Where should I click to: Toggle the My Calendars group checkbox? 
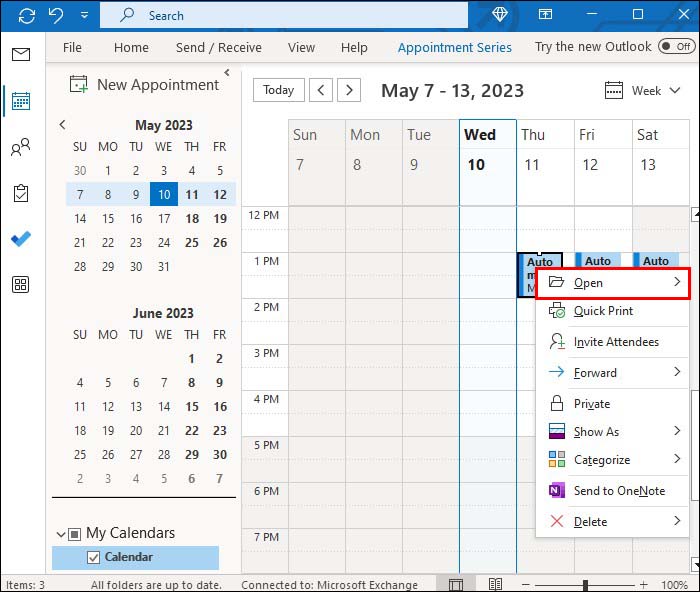(x=75, y=534)
